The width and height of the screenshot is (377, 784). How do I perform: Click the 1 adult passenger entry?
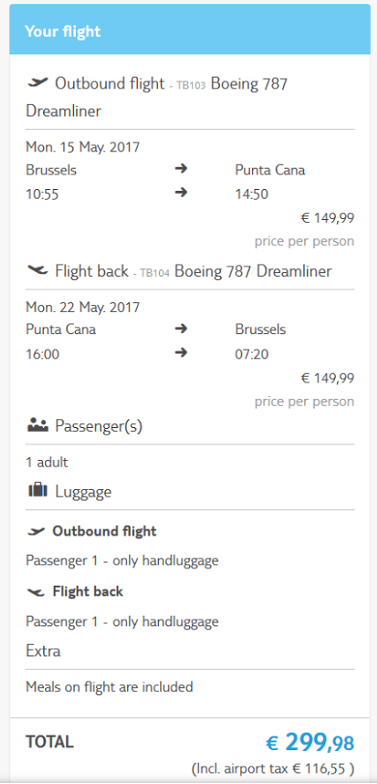tap(47, 462)
